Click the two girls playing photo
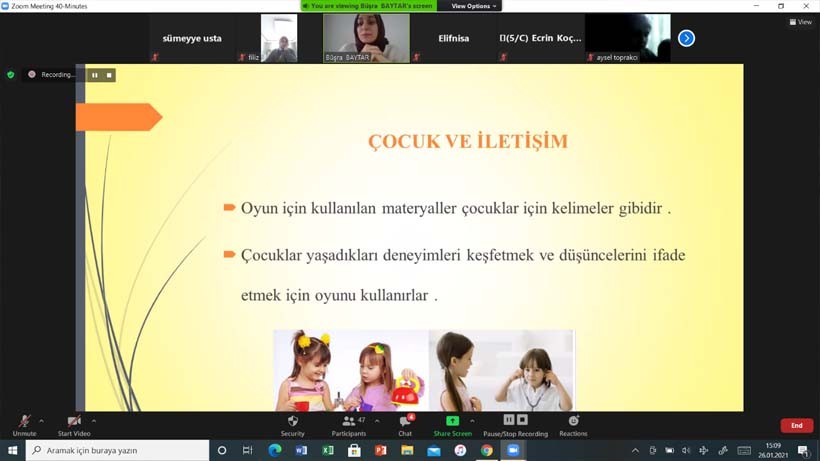820x461 pixels. tap(351, 370)
